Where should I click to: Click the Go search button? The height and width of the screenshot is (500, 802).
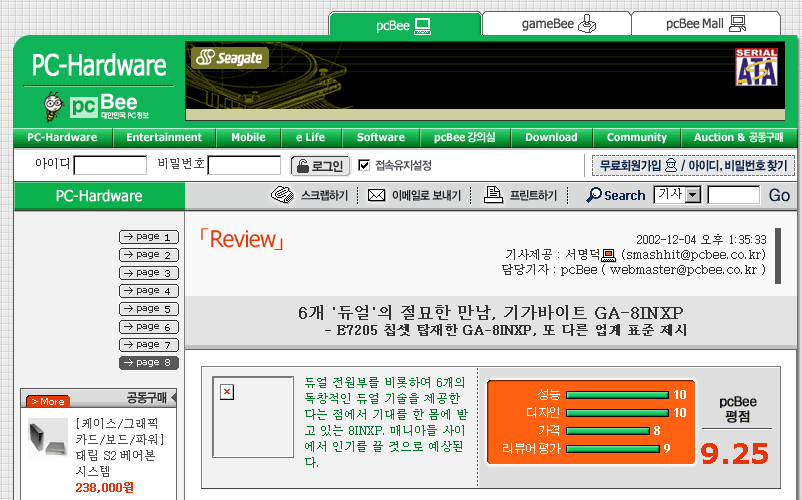779,195
